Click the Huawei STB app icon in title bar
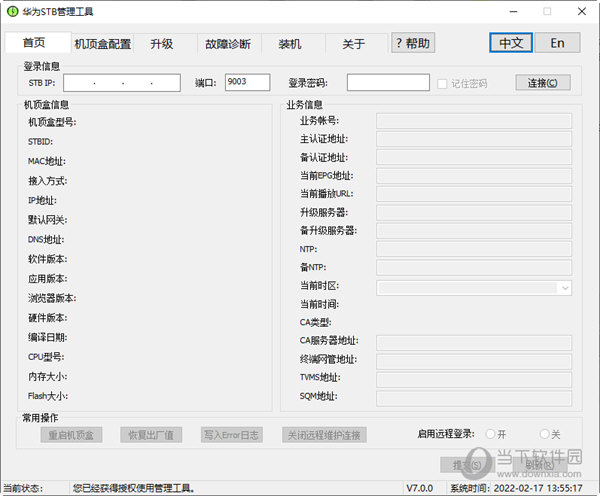The image size is (600, 496). [12, 12]
